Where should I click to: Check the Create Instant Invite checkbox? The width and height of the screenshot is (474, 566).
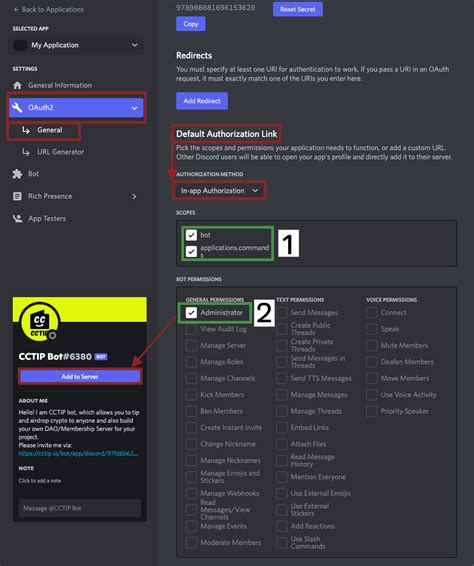click(x=191, y=428)
